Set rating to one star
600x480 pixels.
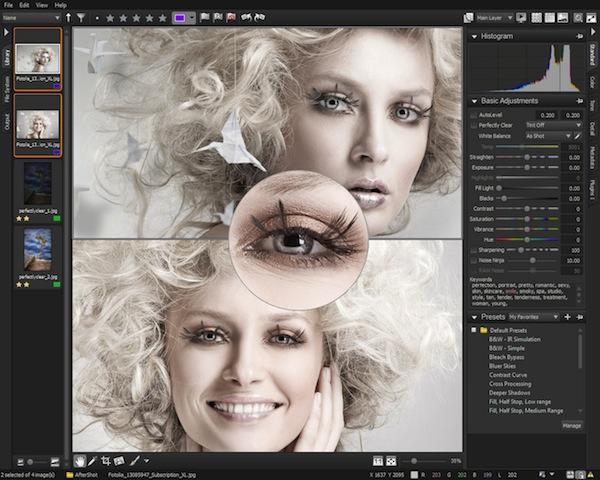pyautogui.click(x=110, y=18)
